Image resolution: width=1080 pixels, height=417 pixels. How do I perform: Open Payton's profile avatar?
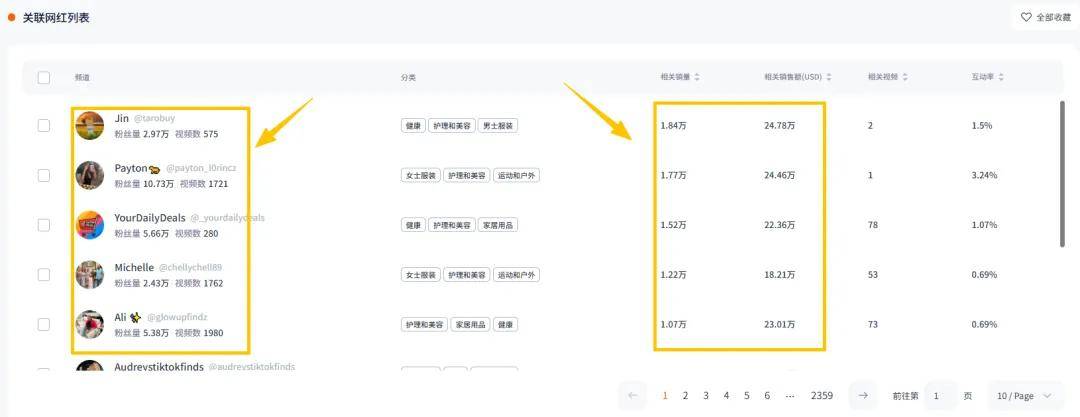click(90, 175)
